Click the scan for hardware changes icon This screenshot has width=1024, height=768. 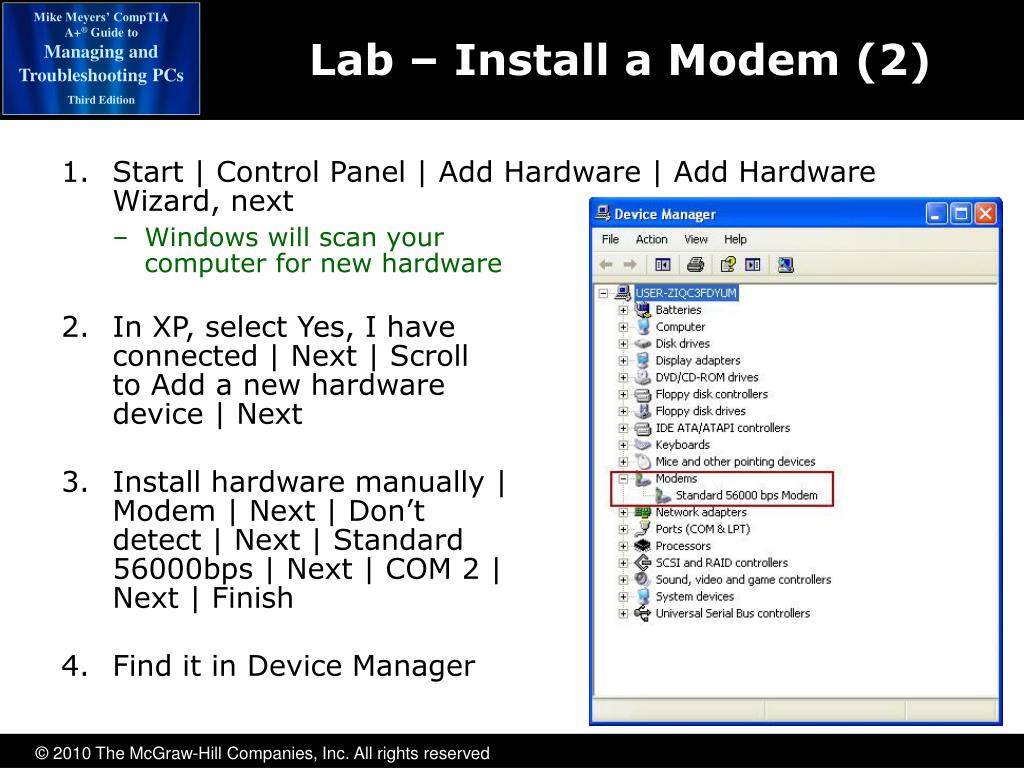786,264
